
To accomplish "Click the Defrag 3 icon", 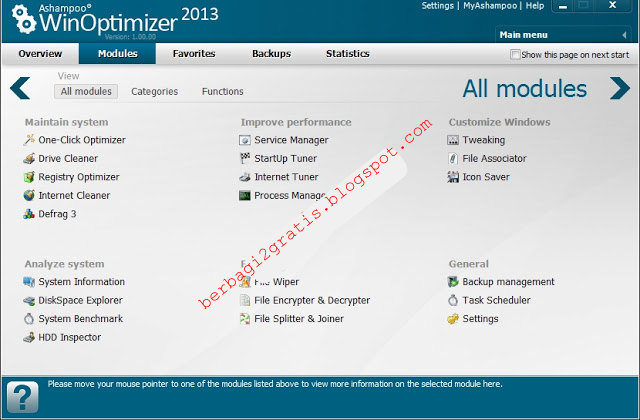I will pos(29,214).
